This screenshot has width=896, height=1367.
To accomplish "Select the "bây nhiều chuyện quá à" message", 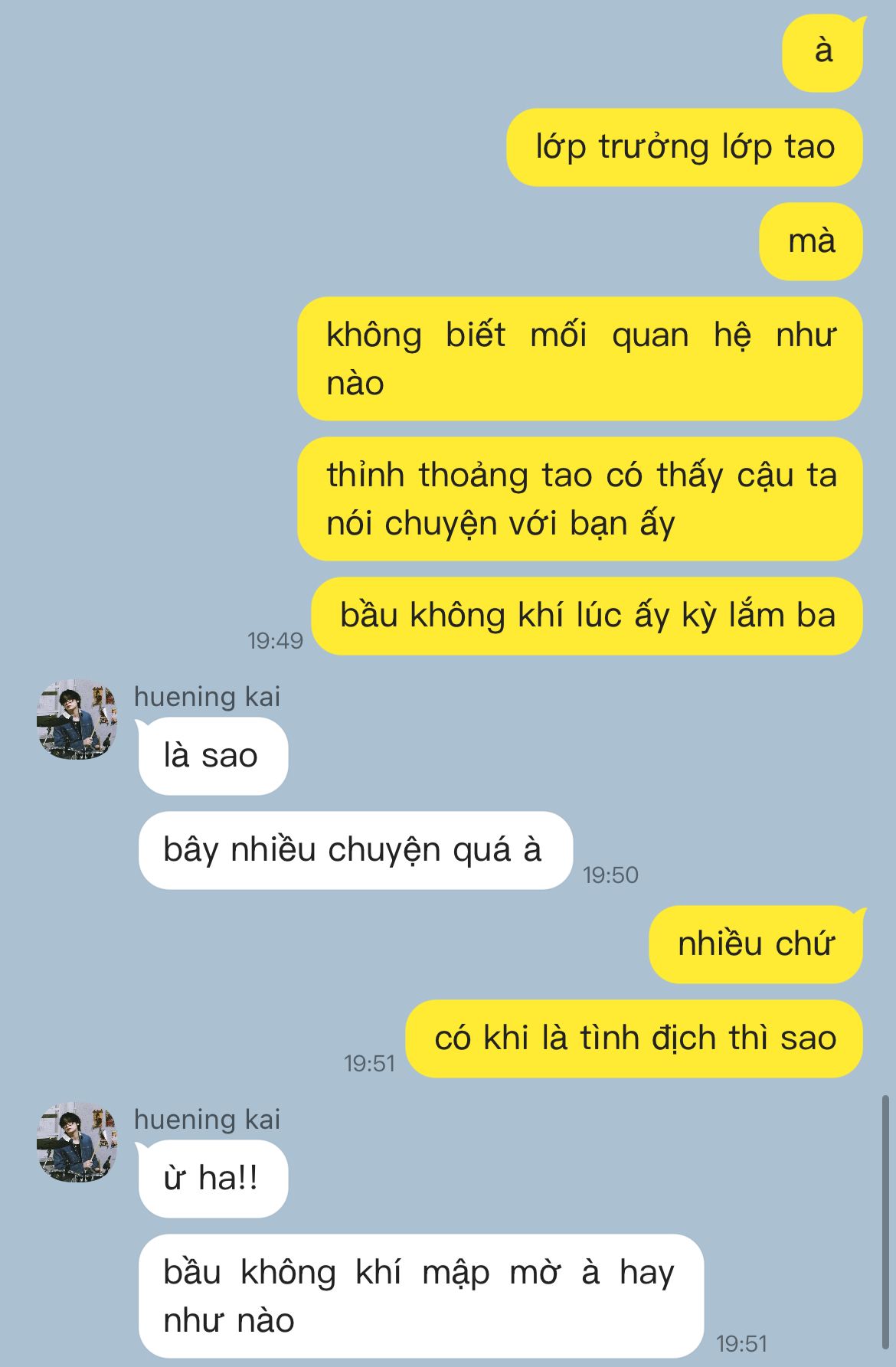I will [x=355, y=850].
